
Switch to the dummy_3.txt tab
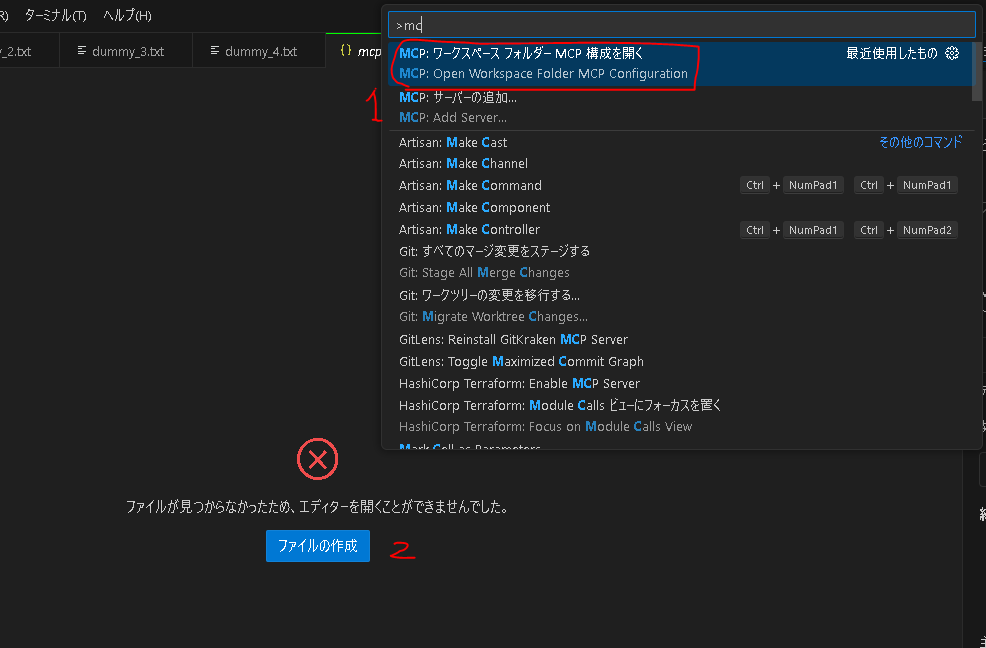point(126,51)
